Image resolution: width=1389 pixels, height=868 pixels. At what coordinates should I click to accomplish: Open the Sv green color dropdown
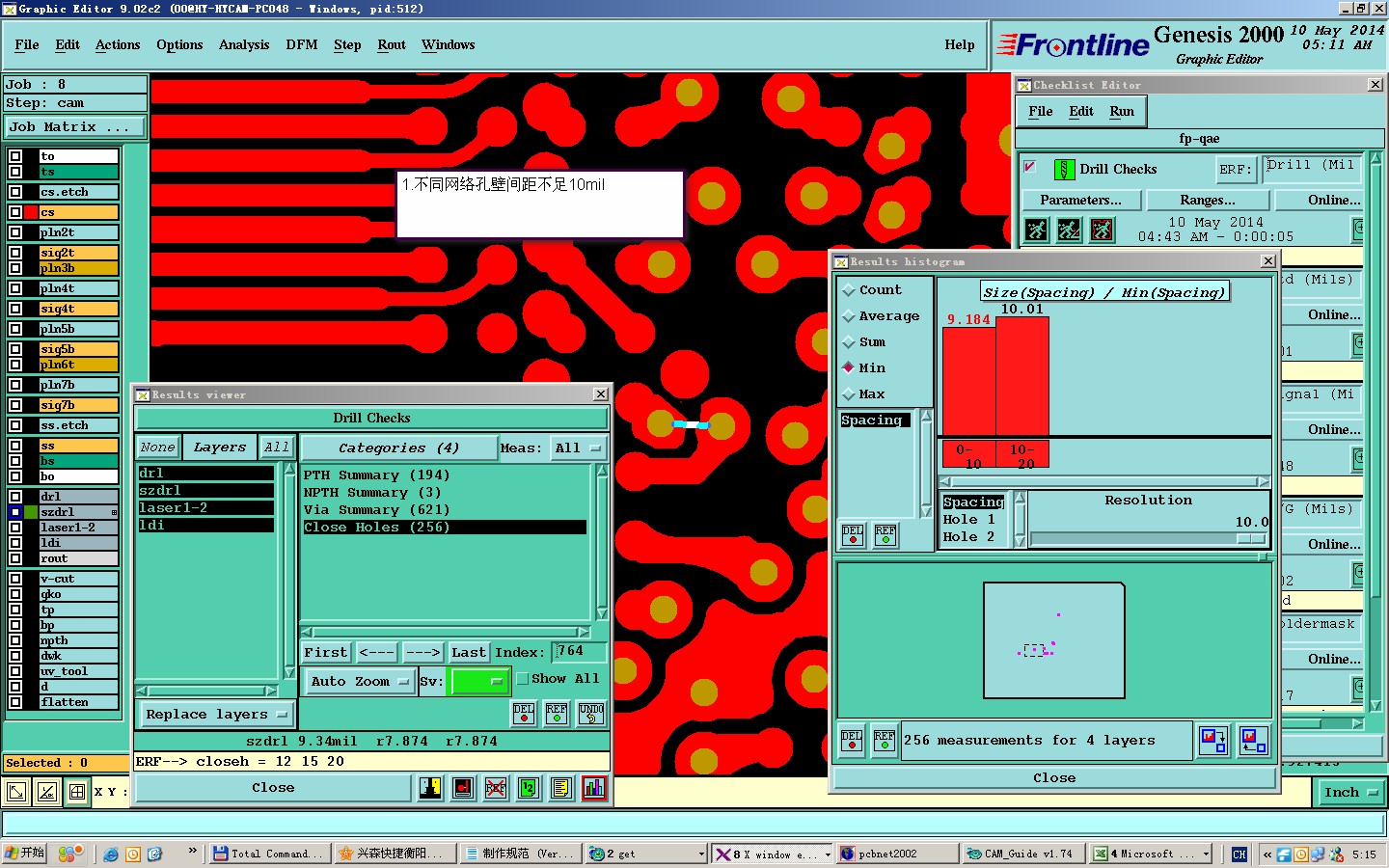point(480,682)
